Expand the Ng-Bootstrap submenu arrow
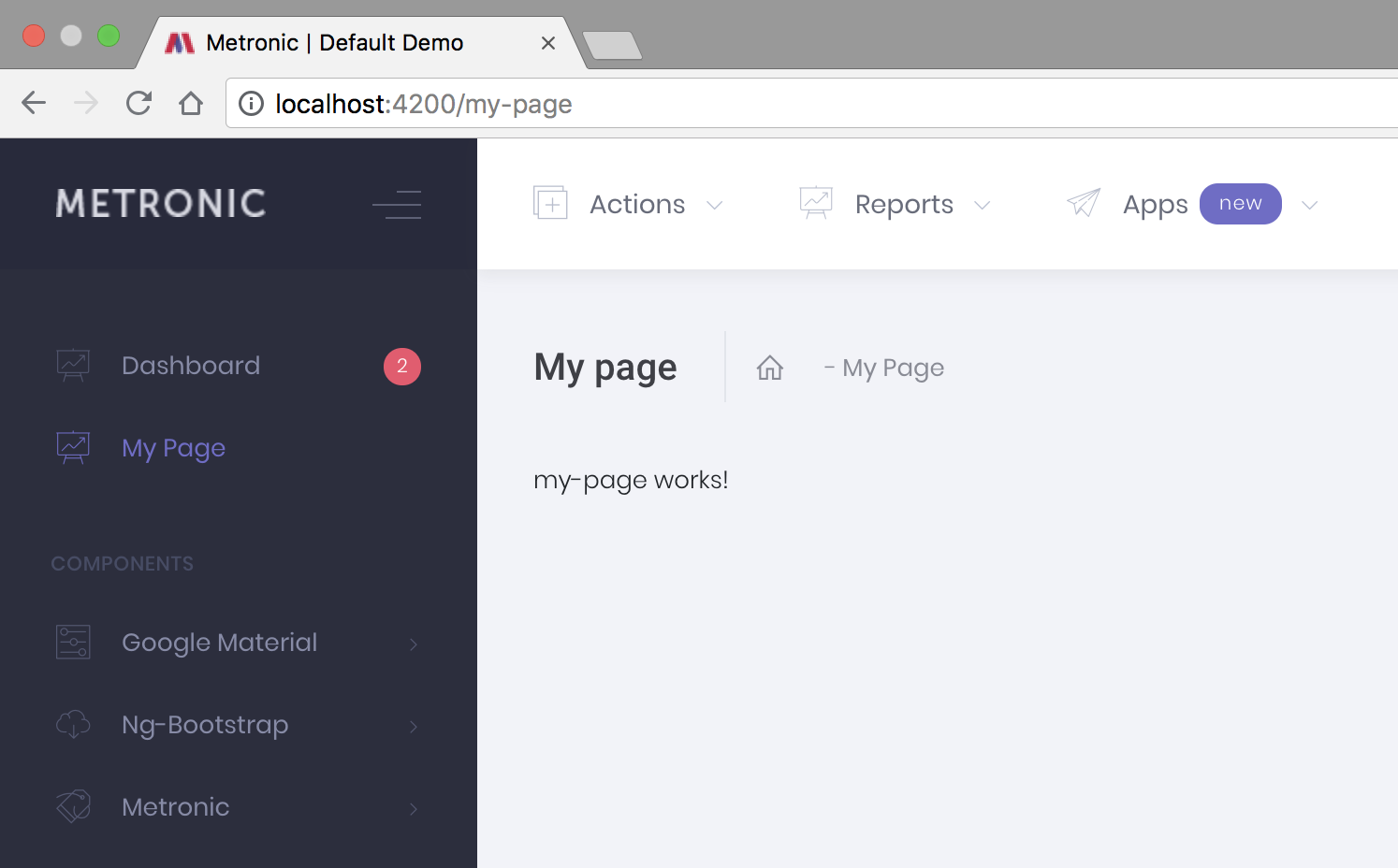 click(x=414, y=726)
